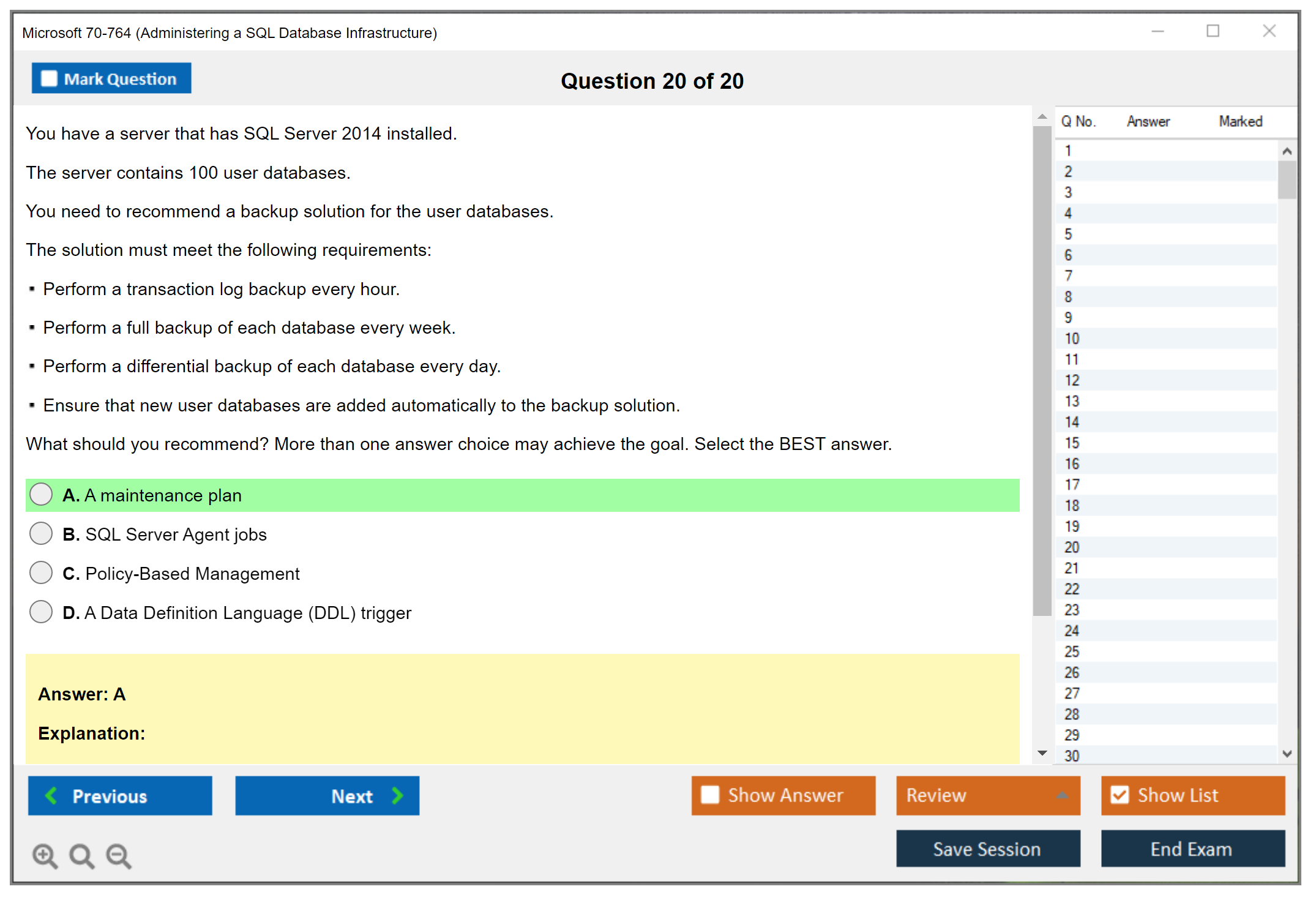Image resolution: width=1316 pixels, height=900 pixels.
Task: Click the reset zoom magnifier icon
Action: pos(81,855)
